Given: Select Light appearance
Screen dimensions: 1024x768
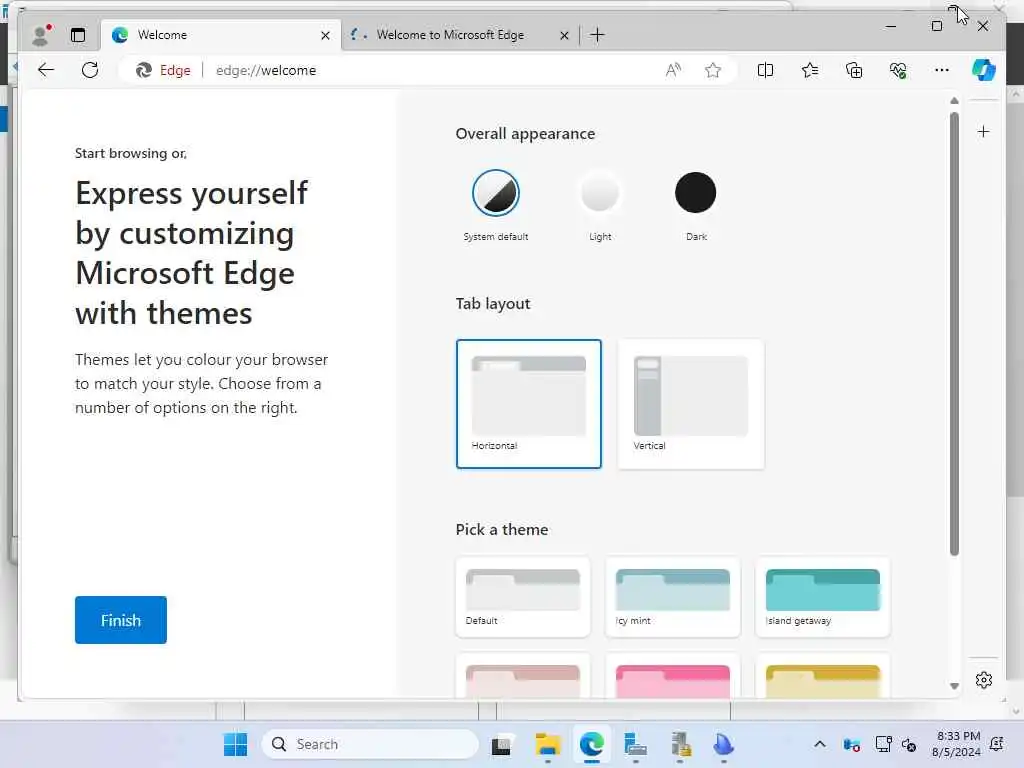Looking at the screenshot, I should click(600, 193).
